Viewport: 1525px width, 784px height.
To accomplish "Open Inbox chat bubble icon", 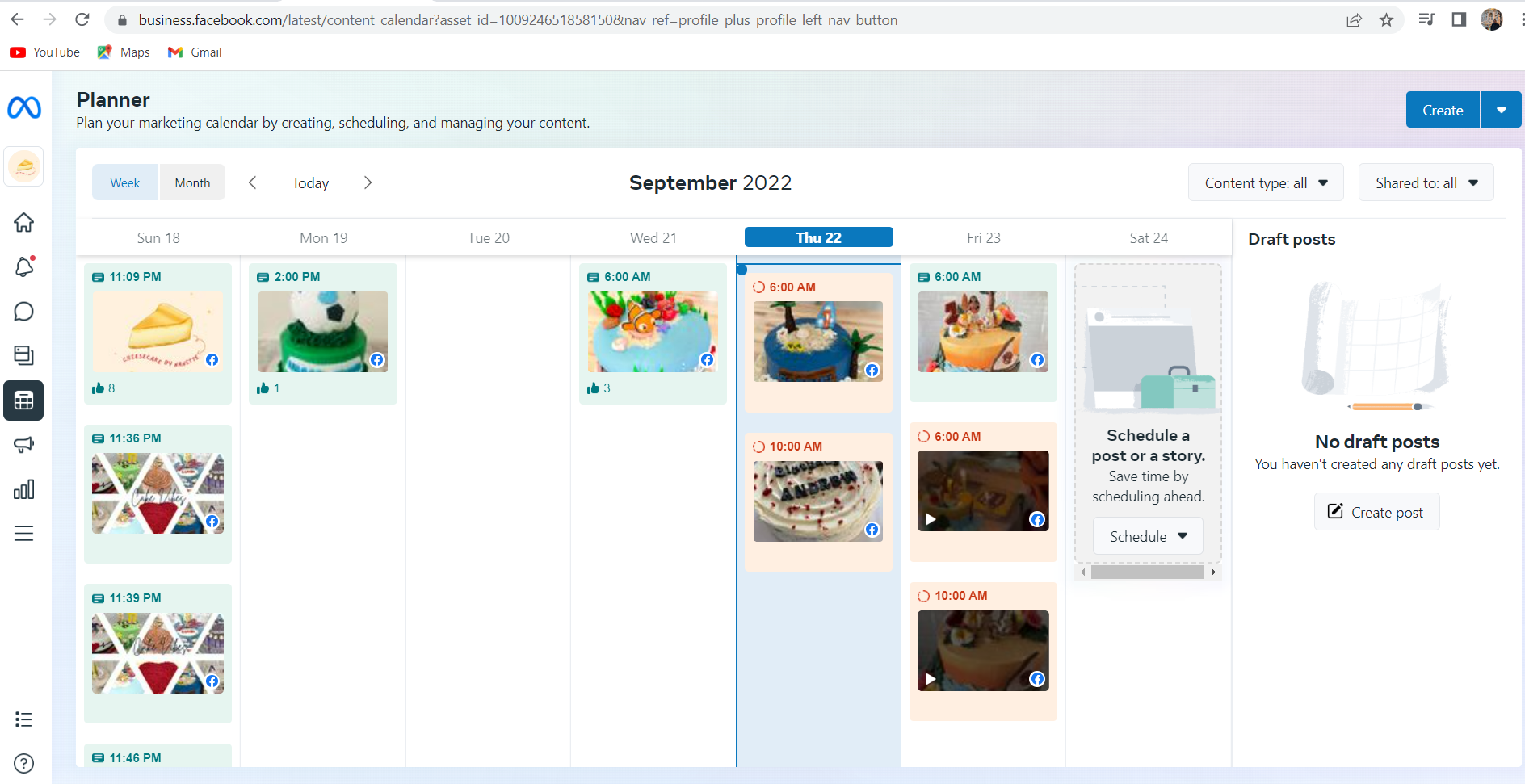I will 24,312.
